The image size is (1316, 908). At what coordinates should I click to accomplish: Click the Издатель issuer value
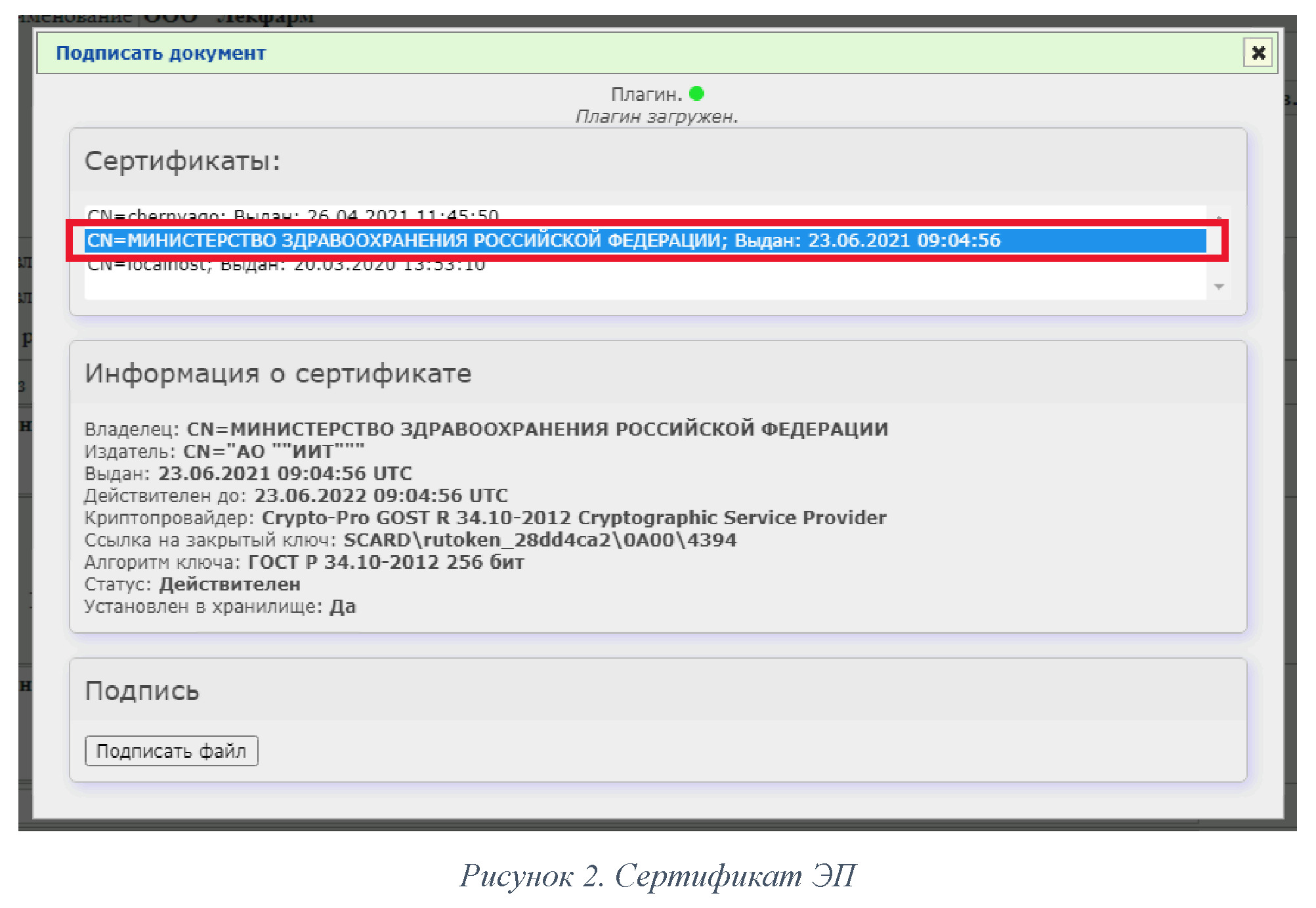click(x=273, y=451)
